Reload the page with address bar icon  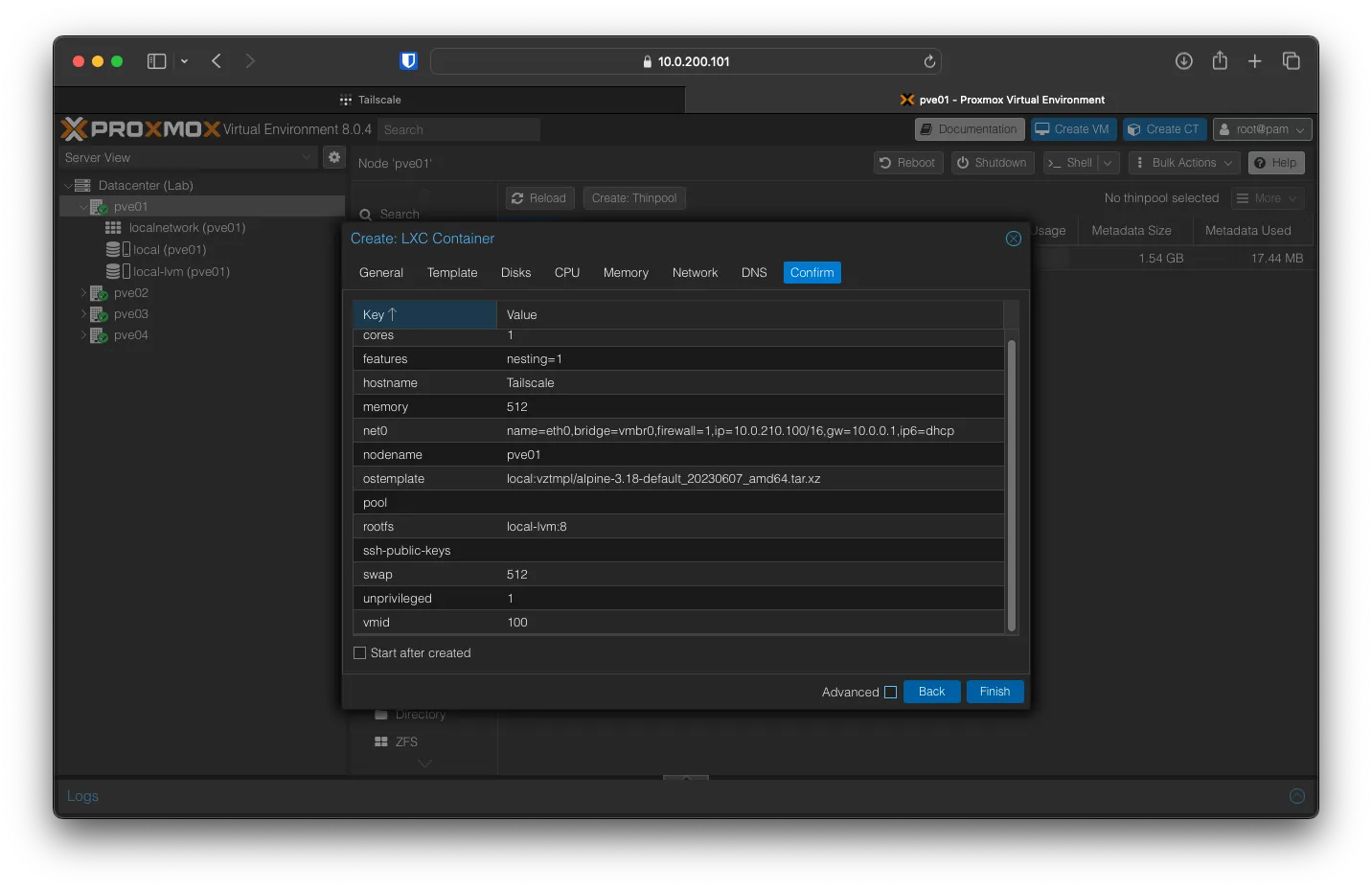coord(929,61)
